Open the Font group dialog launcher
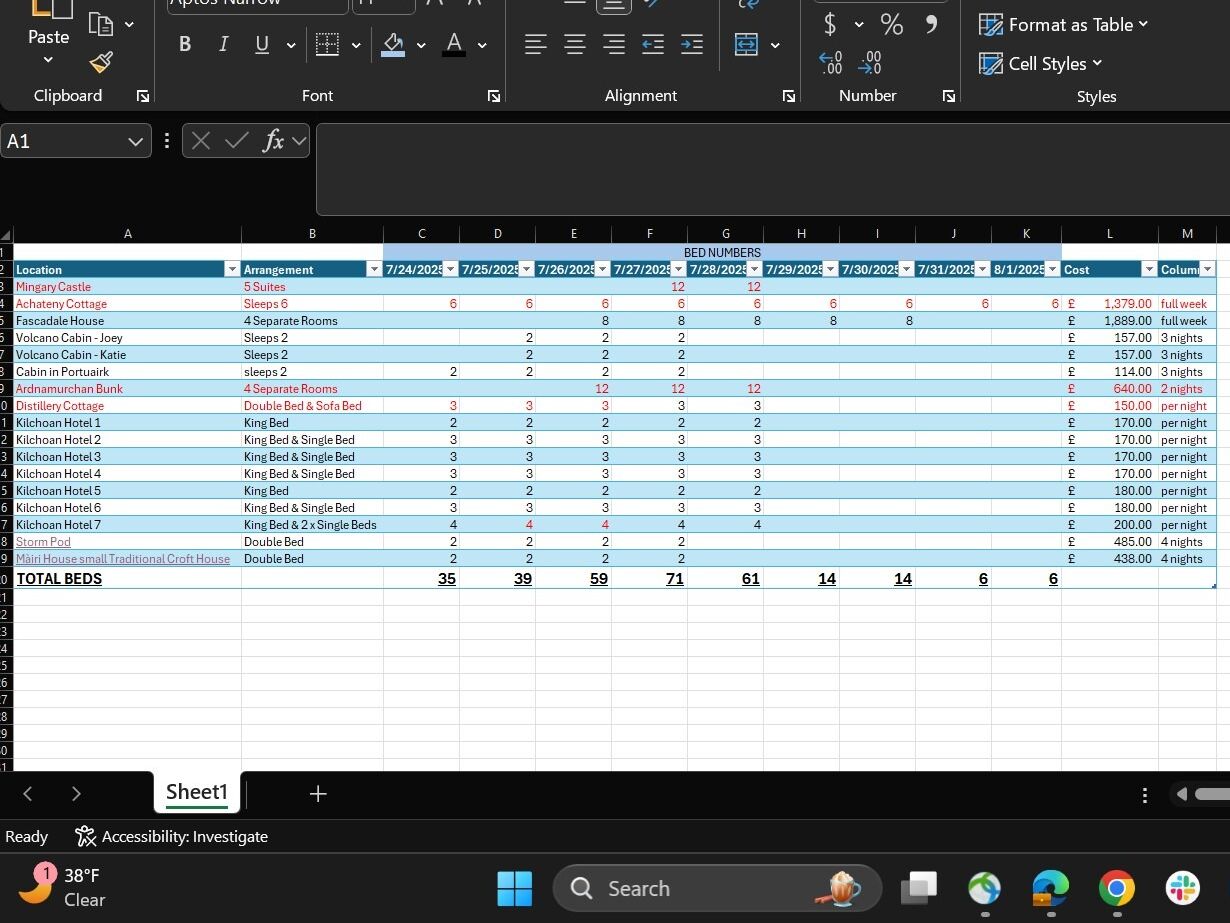This screenshot has height=923, width=1230. coord(494,96)
